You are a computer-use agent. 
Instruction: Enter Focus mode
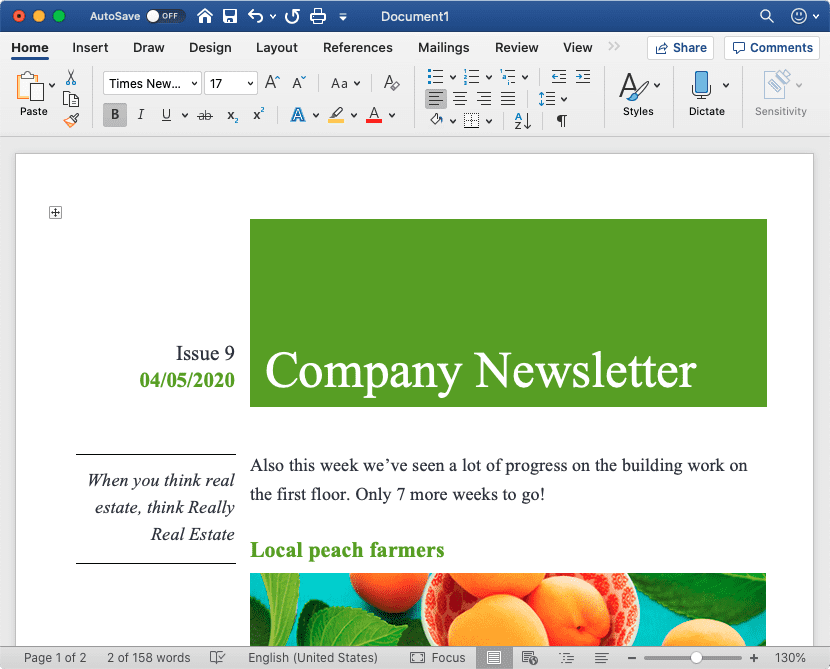438,658
